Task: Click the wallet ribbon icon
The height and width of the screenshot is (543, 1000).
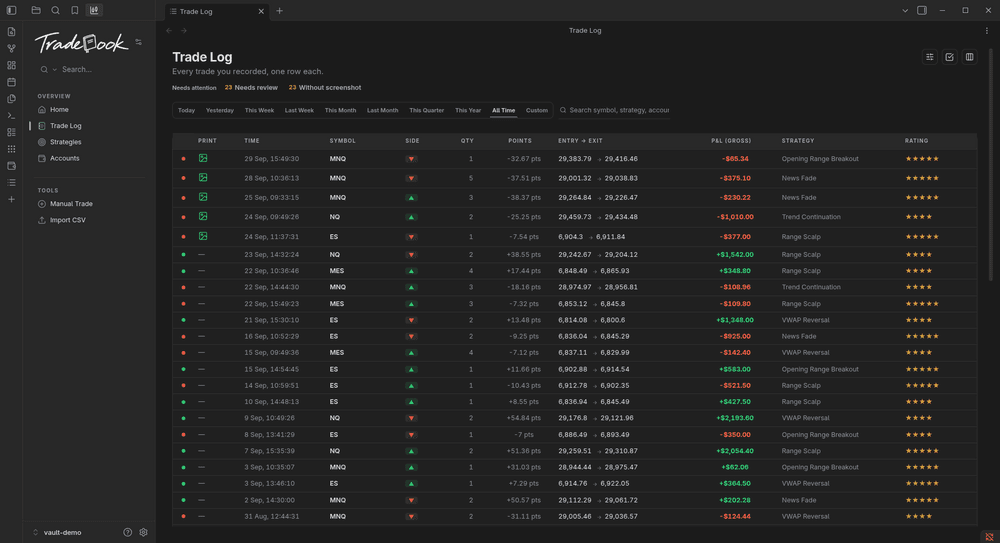Action: (x=11, y=166)
